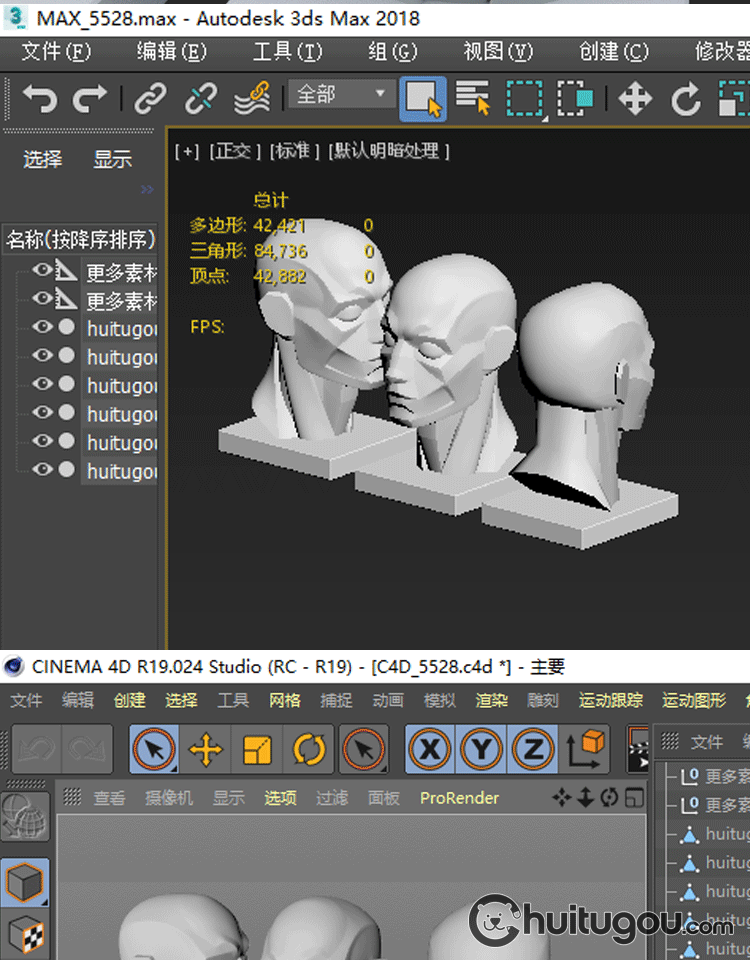Click the Redo arrow in 3ds Max toolbar
Viewport: 750px width, 960px height.
90,98
